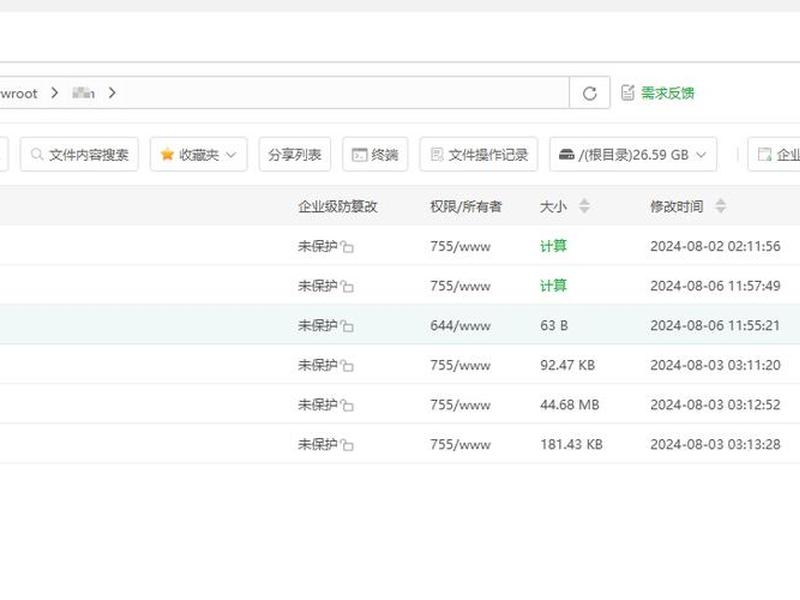Sort by 修改时间 column arrows
The width and height of the screenshot is (800, 600).
click(x=720, y=206)
